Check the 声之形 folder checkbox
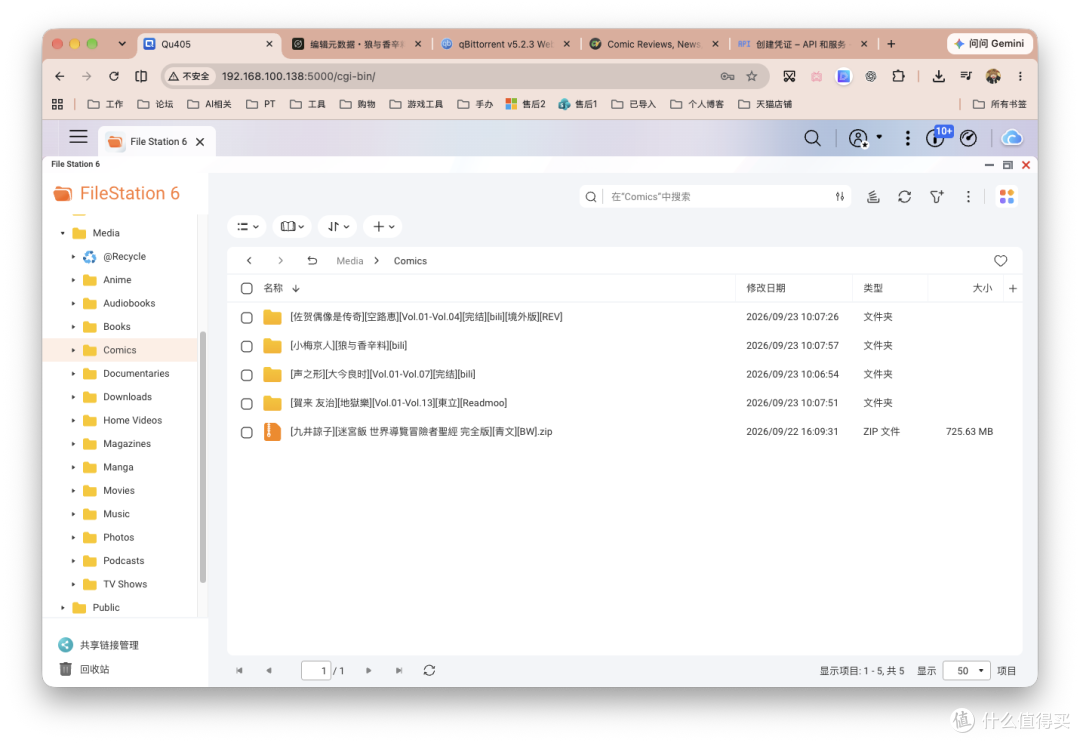 [247, 375]
